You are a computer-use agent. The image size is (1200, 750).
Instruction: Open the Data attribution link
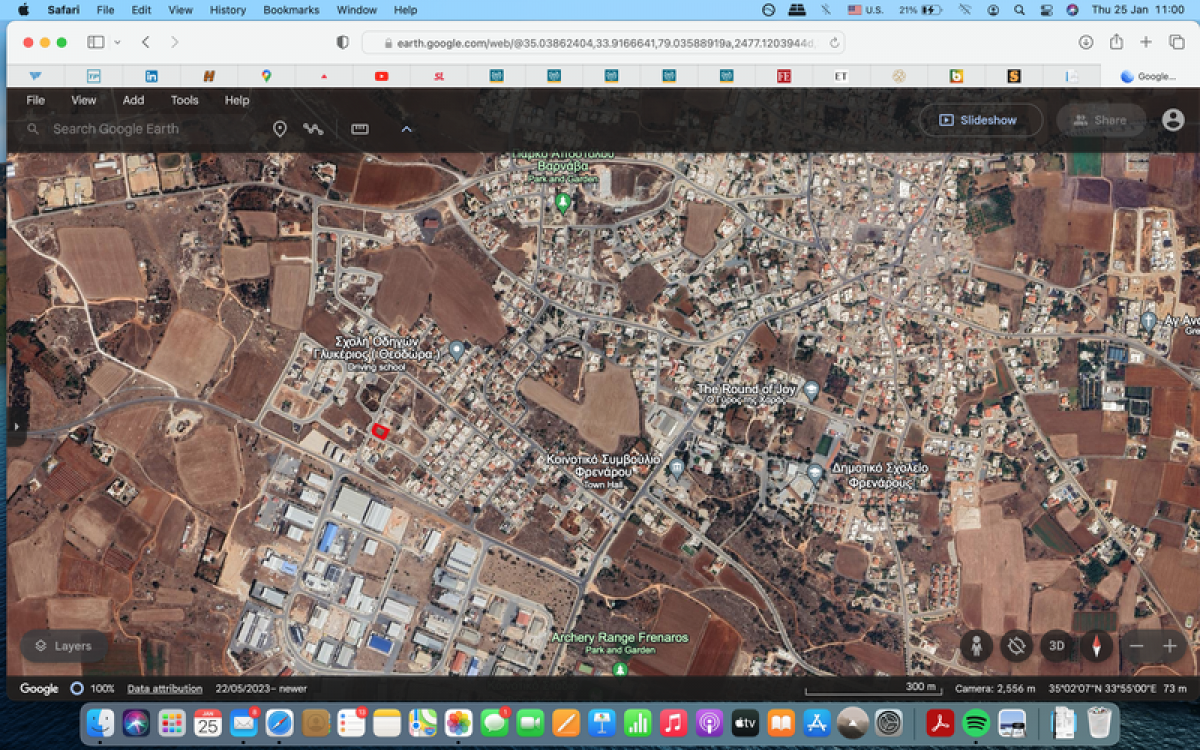(164, 689)
